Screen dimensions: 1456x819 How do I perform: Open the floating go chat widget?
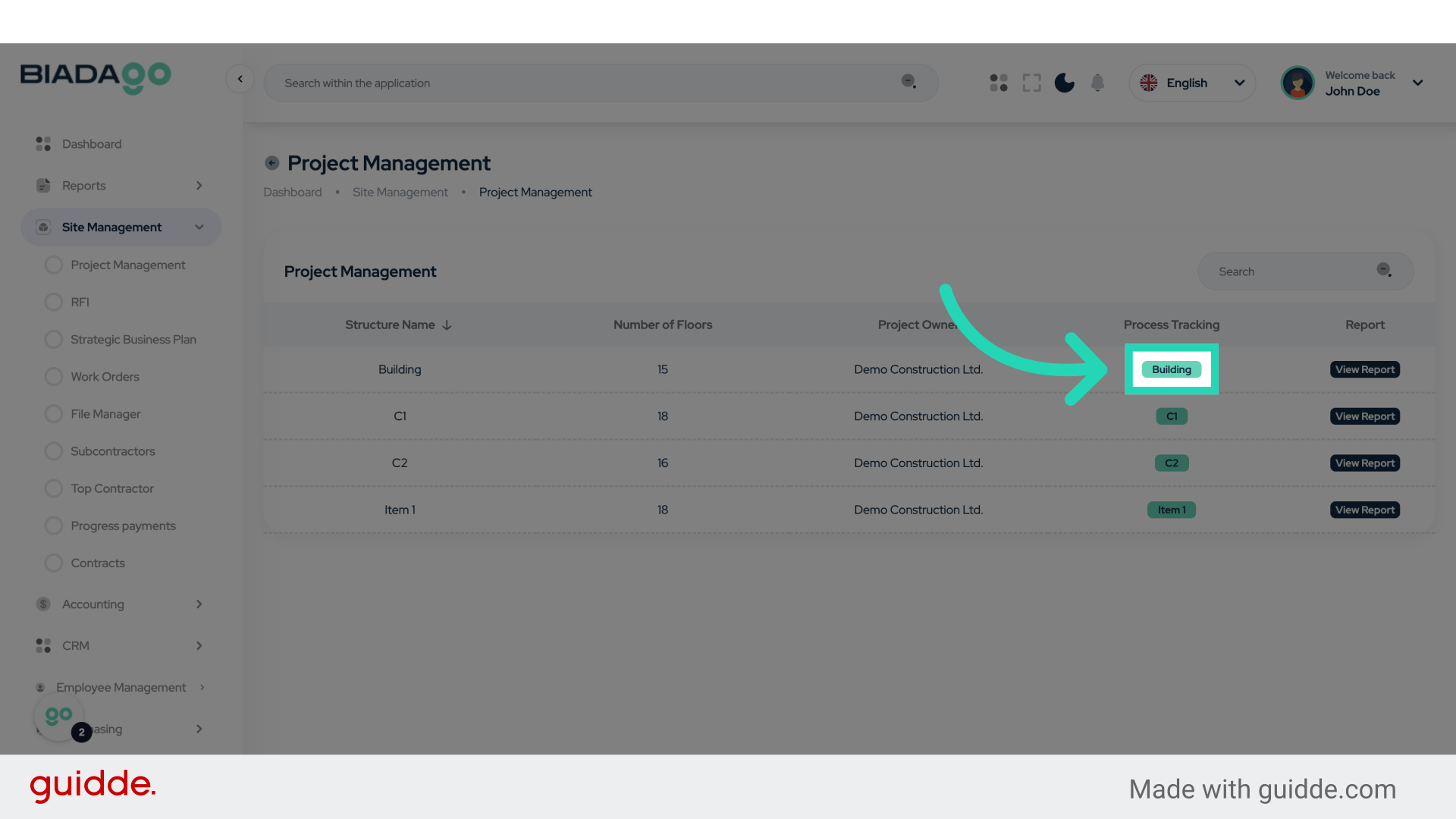(59, 717)
